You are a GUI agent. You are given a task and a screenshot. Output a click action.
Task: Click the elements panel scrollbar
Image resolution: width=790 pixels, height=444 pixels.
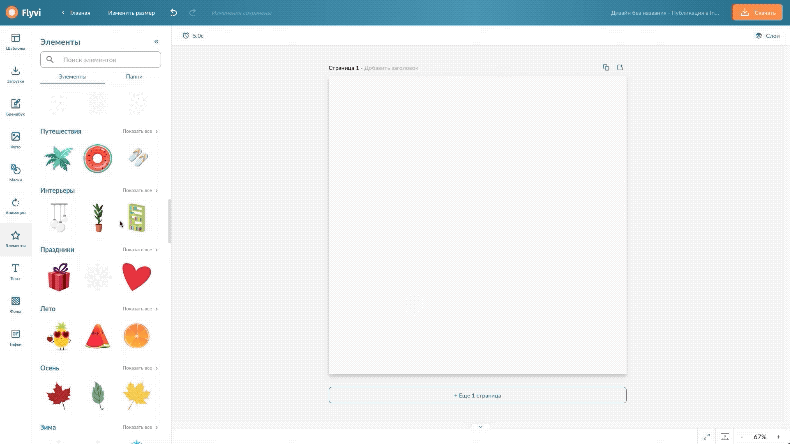tap(170, 221)
